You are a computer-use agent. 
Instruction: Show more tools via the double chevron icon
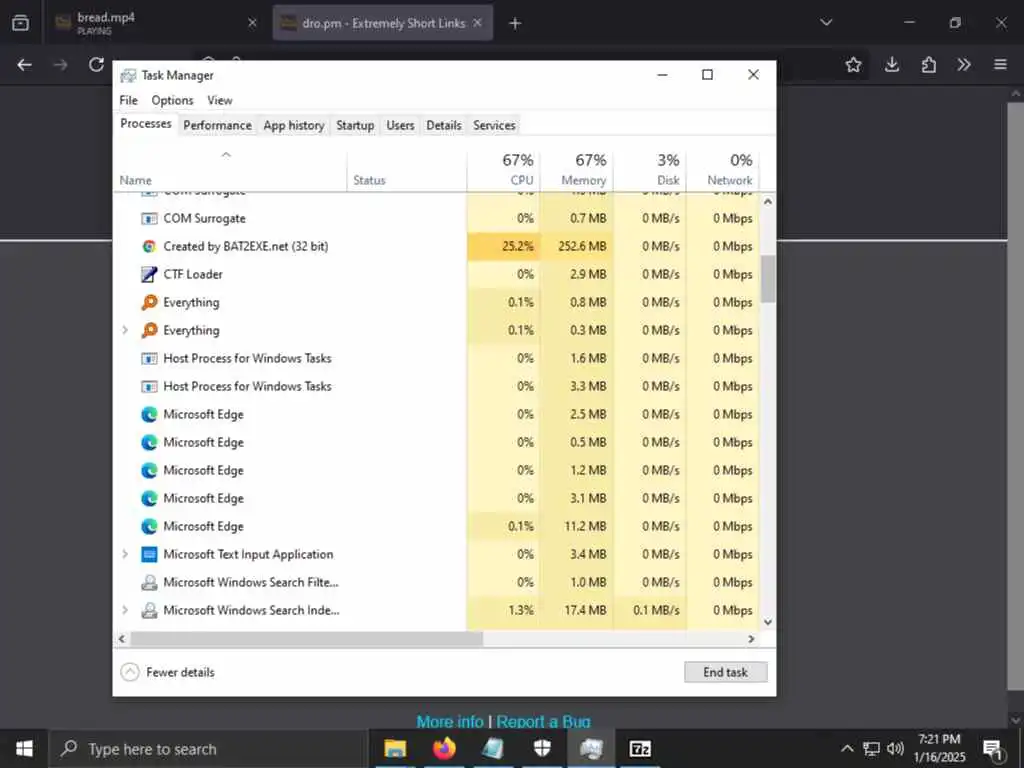click(964, 65)
